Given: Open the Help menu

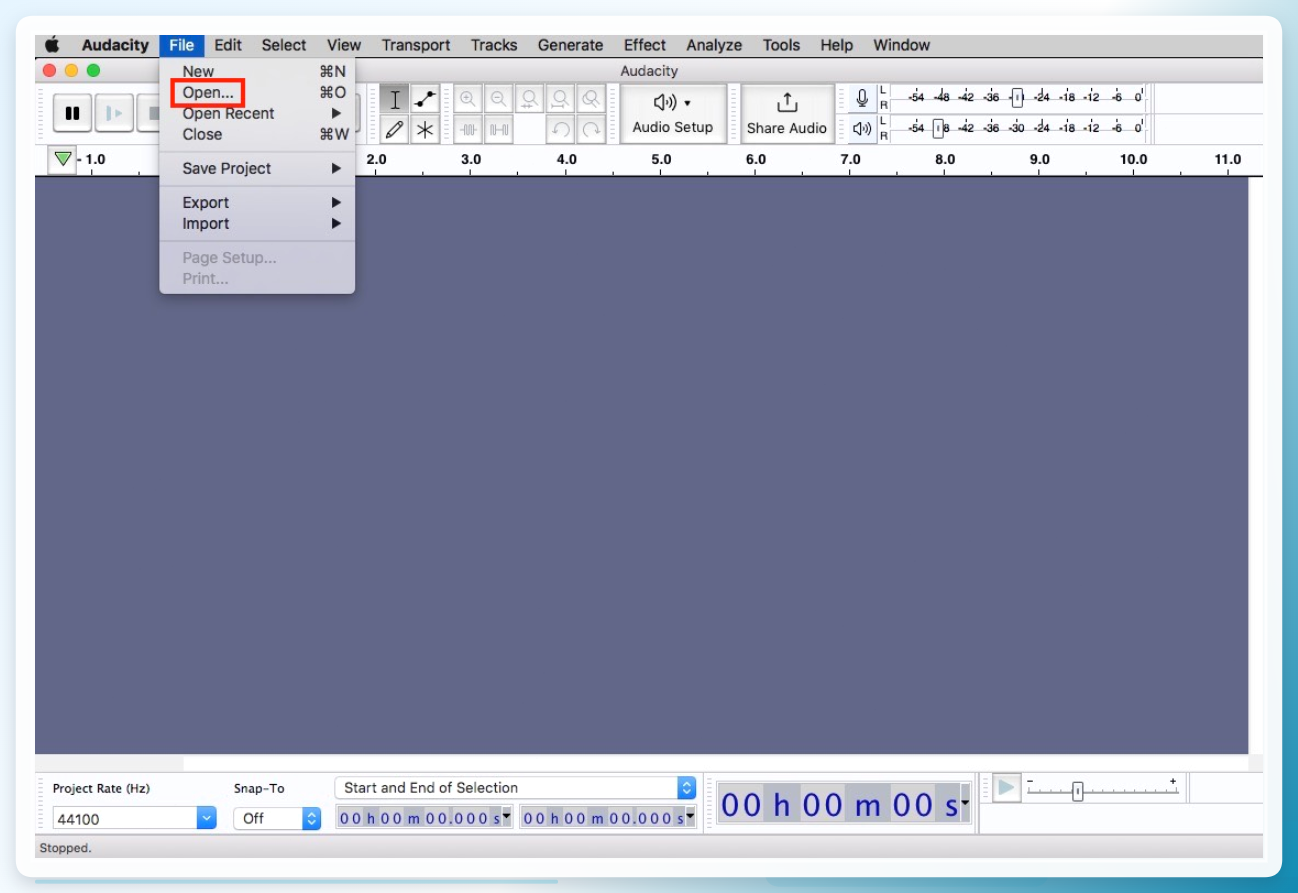Looking at the screenshot, I should pyautogui.click(x=836, y=45).
